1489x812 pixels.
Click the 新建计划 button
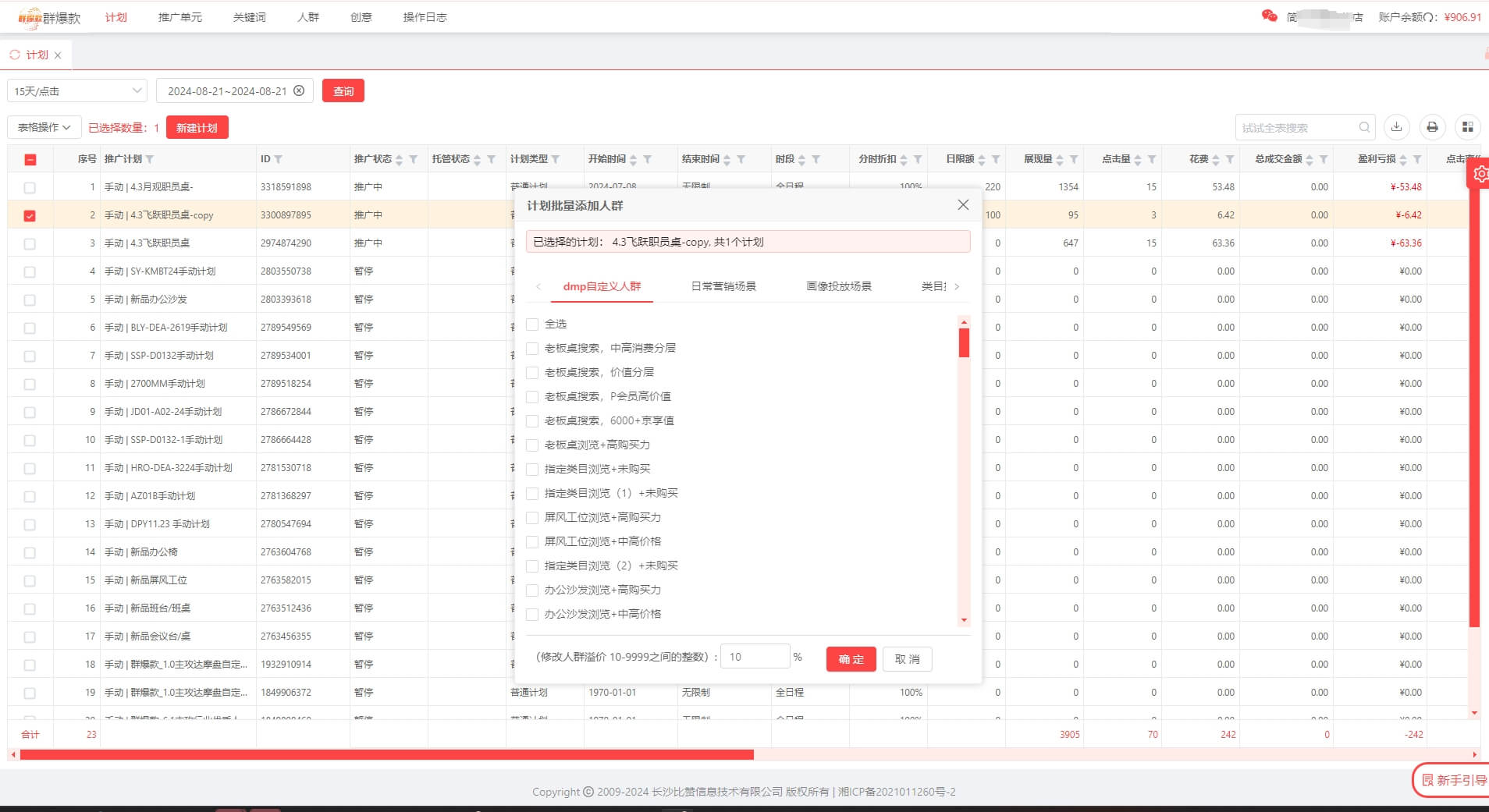197,127
